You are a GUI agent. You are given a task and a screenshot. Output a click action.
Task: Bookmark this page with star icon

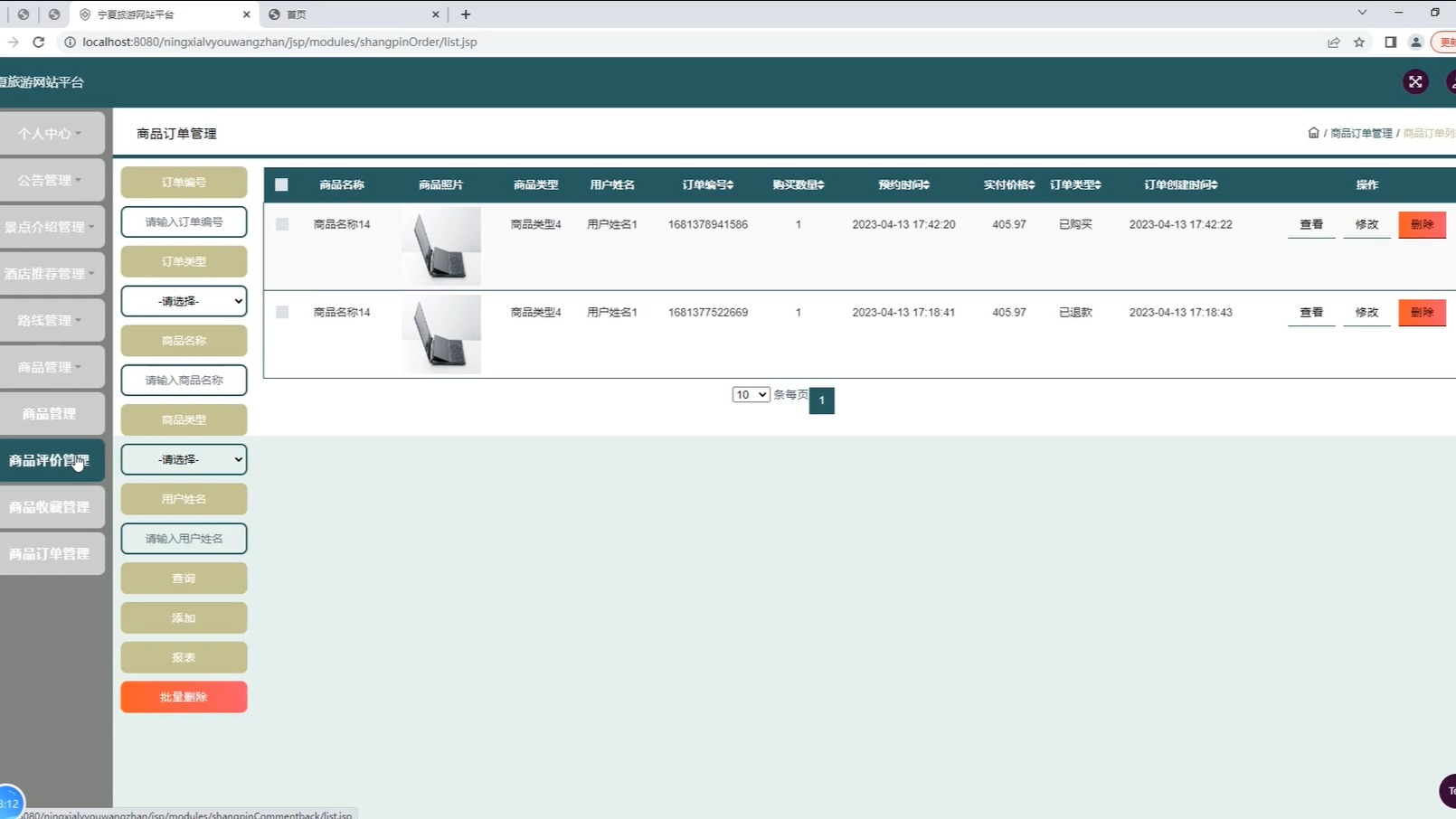pos(1359,42)
